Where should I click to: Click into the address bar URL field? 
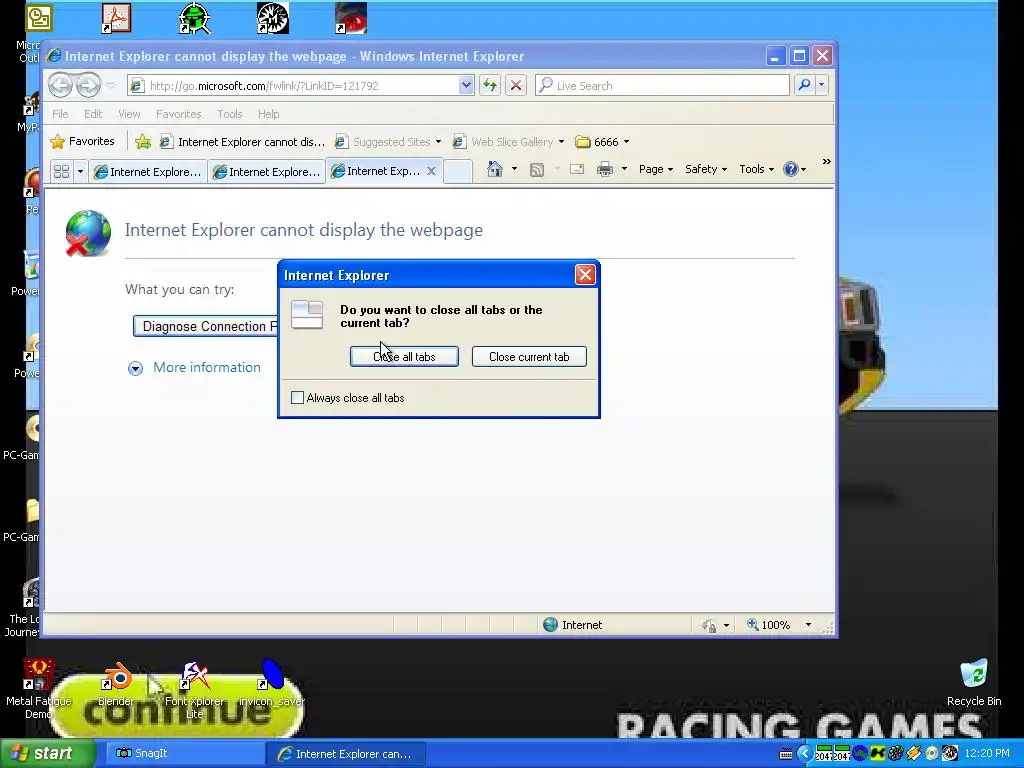pyautogui.click(x=300, y=86)
